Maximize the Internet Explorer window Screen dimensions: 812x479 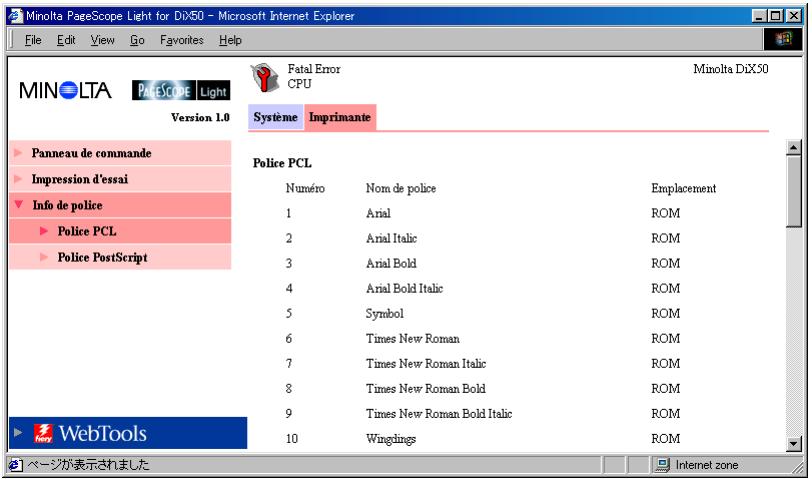click(x=775, y=16)
